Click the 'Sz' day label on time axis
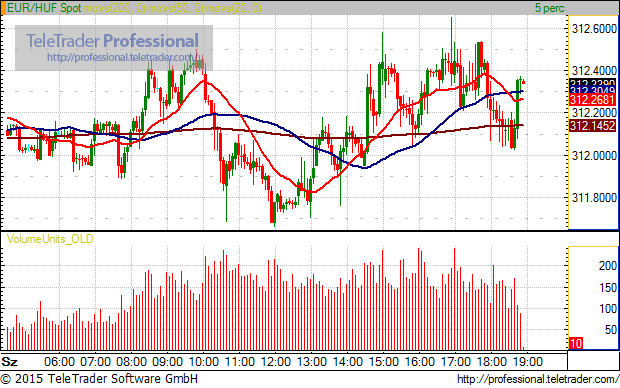This screenshot has width=620, height=388. [9, 362]
